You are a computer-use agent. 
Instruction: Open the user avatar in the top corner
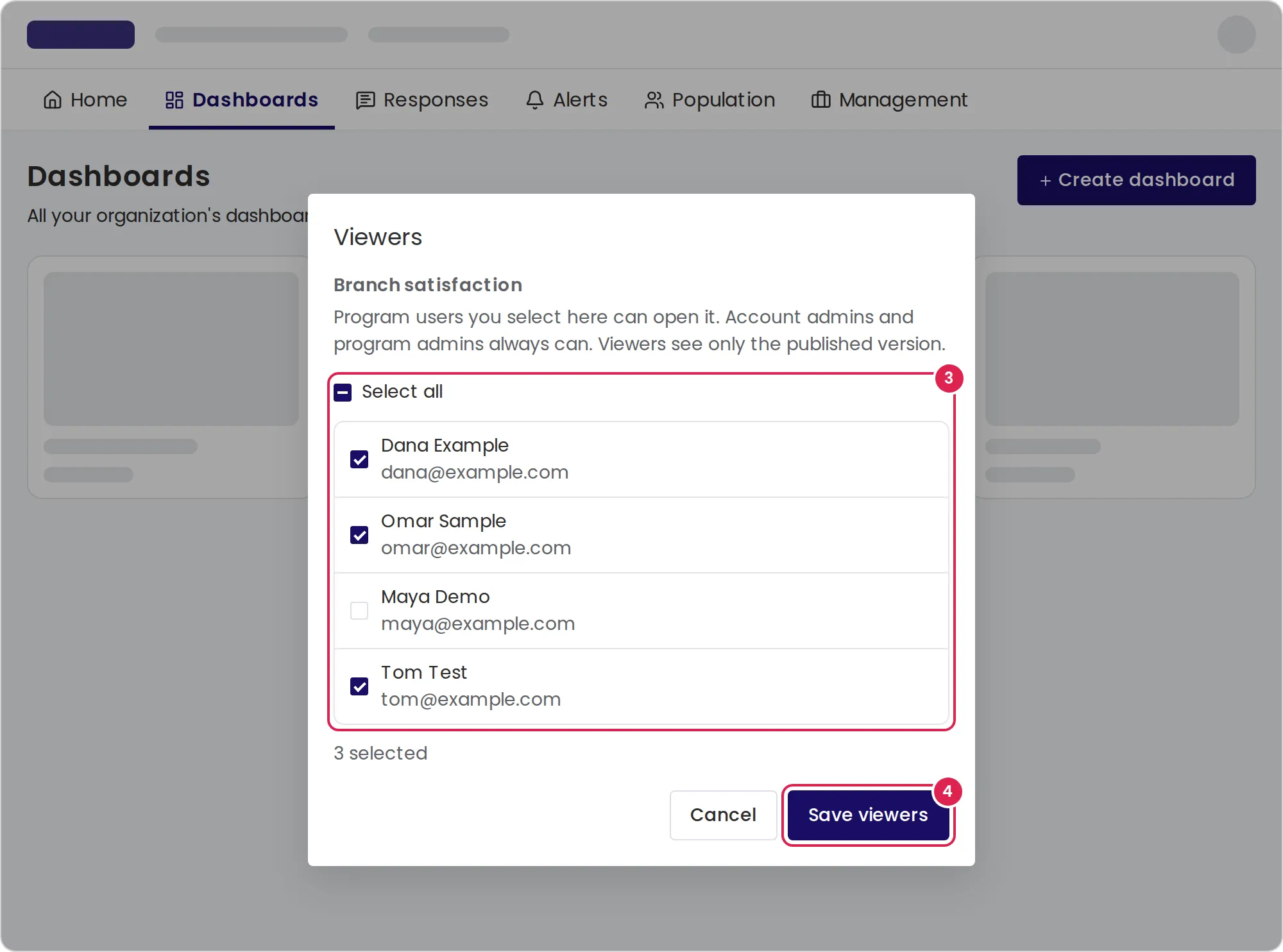point(1236,35)
